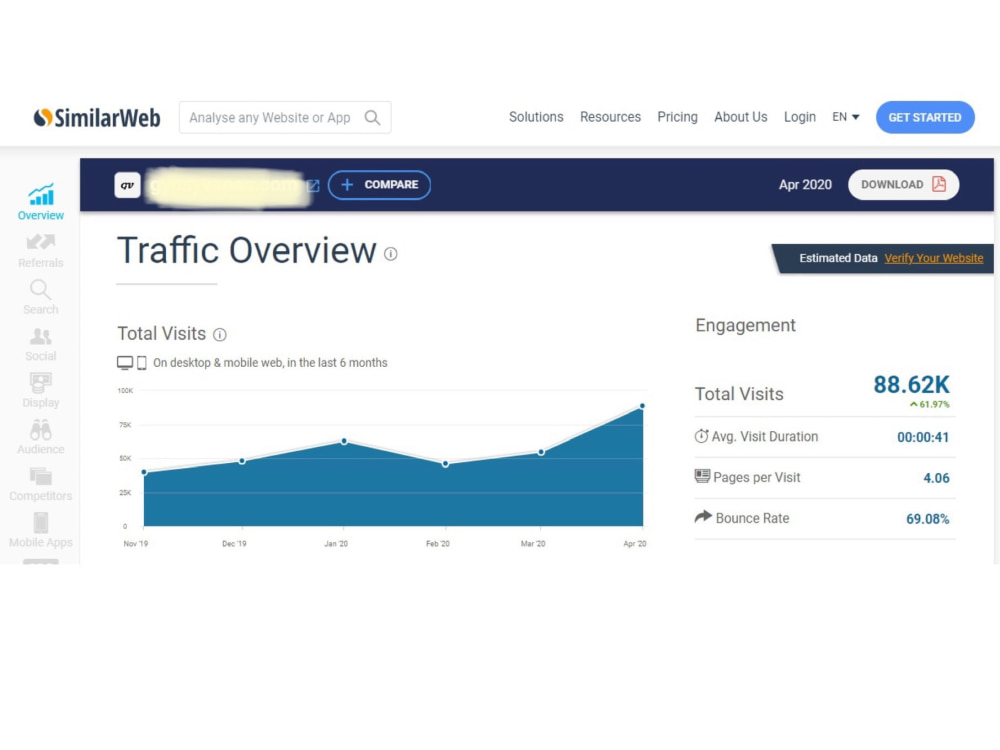Open the Search sidebar section

click(40, 297)
